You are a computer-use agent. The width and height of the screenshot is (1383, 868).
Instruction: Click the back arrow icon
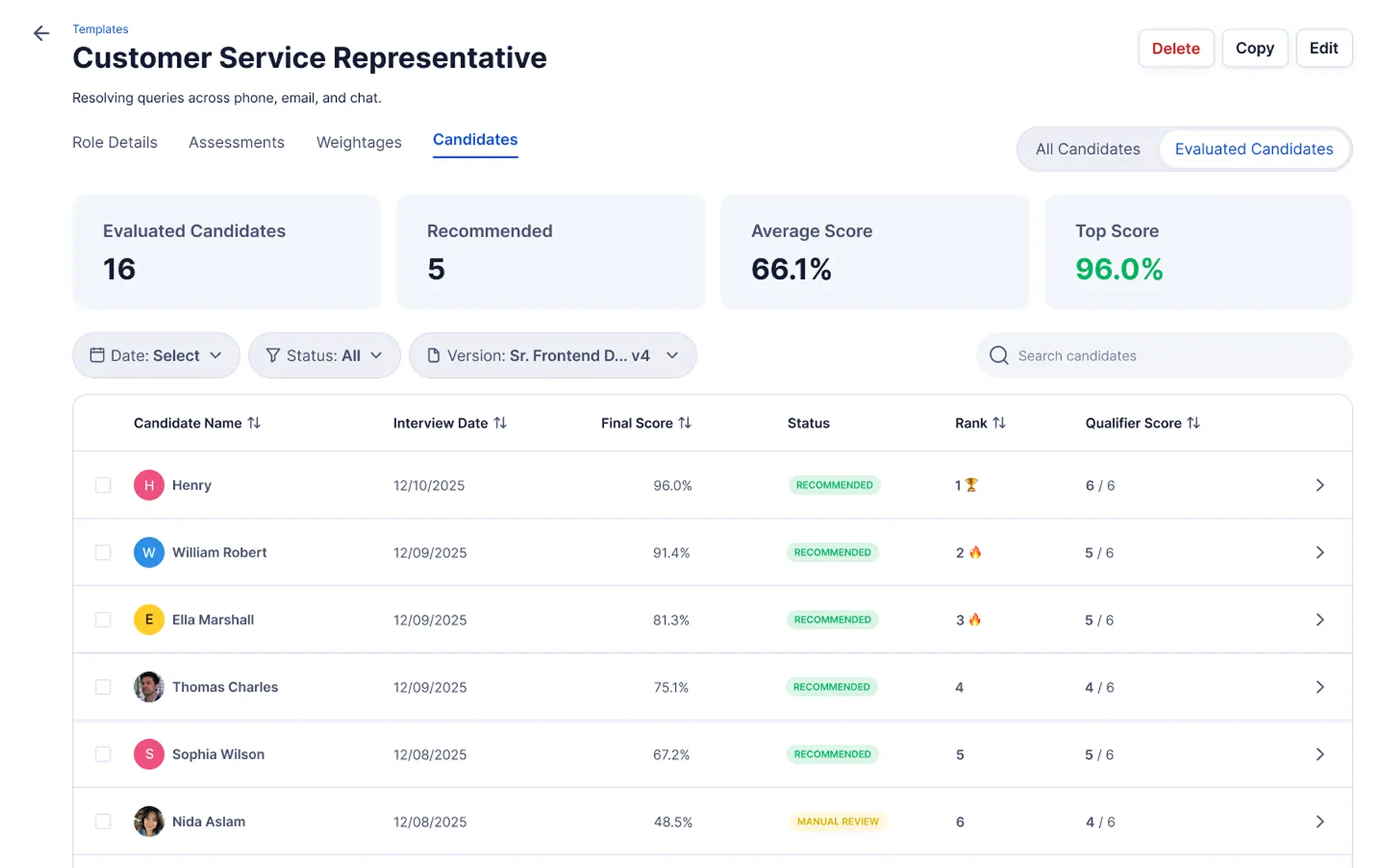pos(41,33)
